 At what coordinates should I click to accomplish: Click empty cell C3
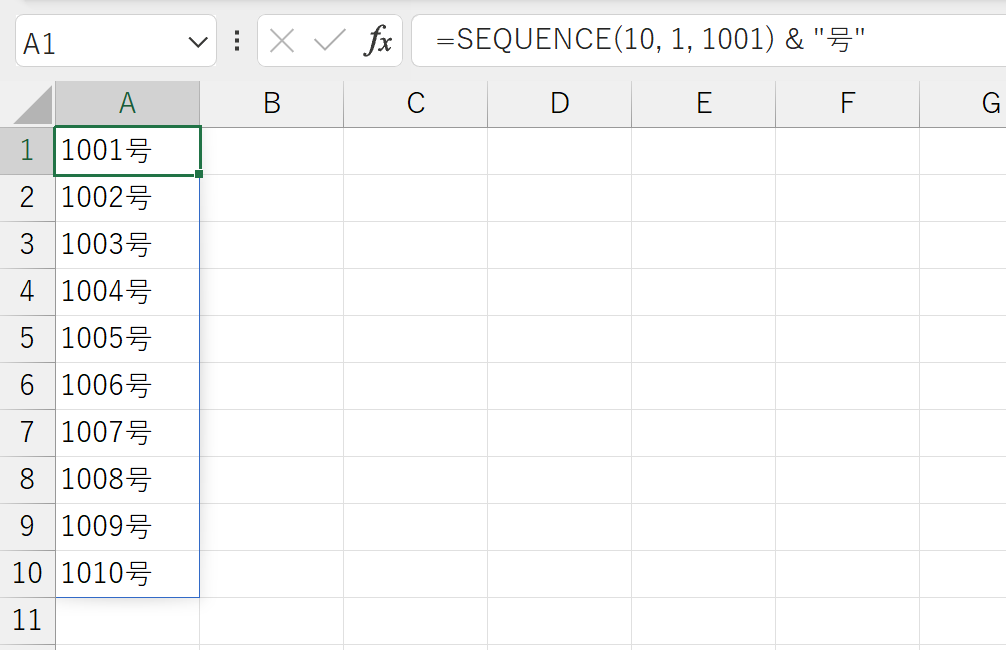pyautogui.click(x=415, y=244)
